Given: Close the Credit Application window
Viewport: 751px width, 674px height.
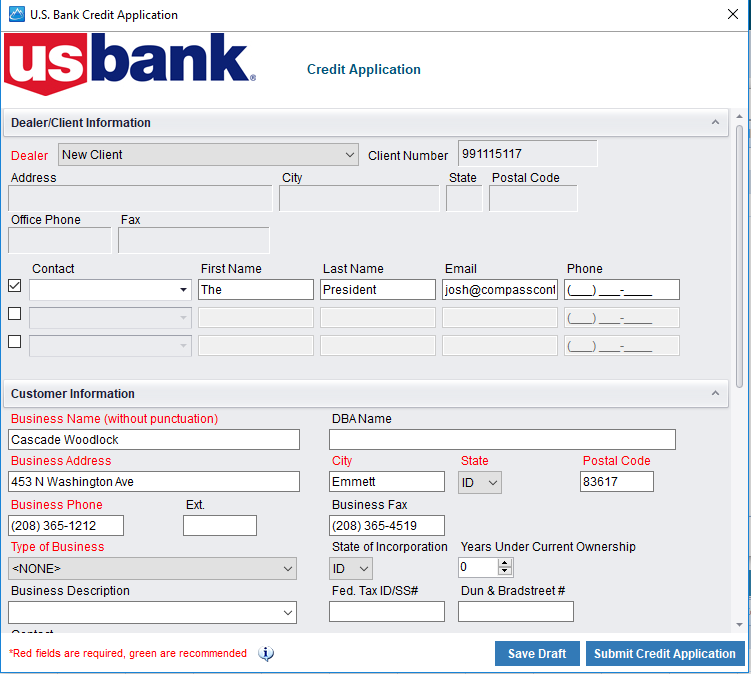Looking at the screenshot, I should pyautogui.click(x=733, y=14).
